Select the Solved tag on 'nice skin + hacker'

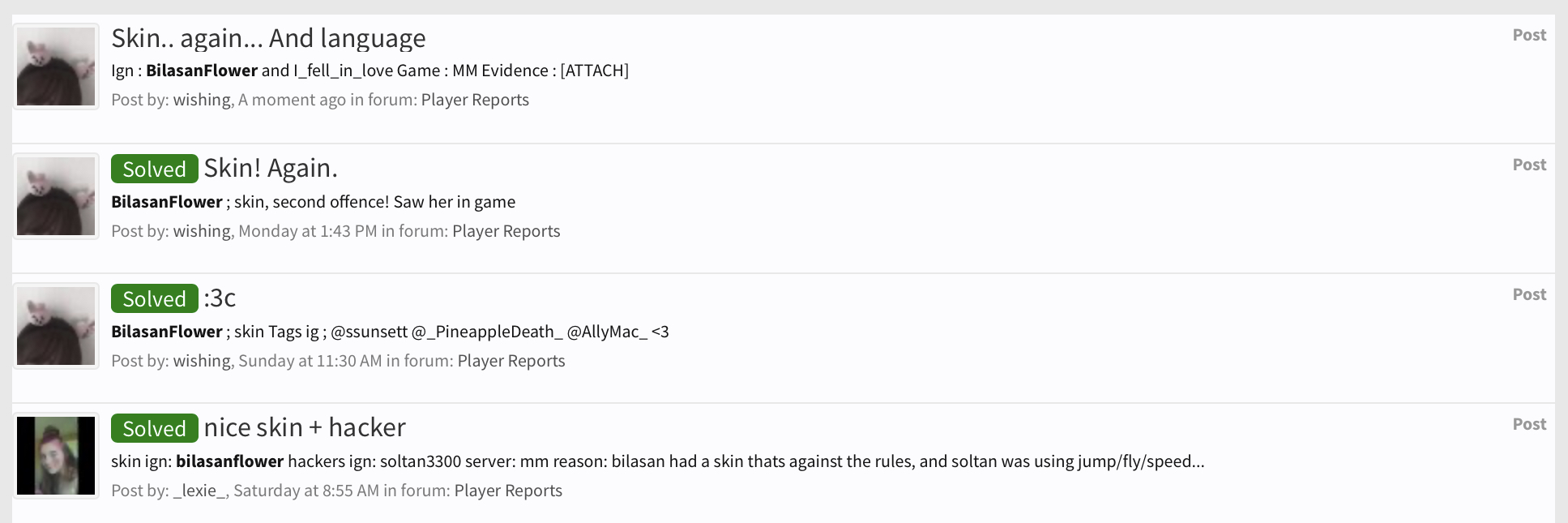pyautogui.click(x=155, y=428)
